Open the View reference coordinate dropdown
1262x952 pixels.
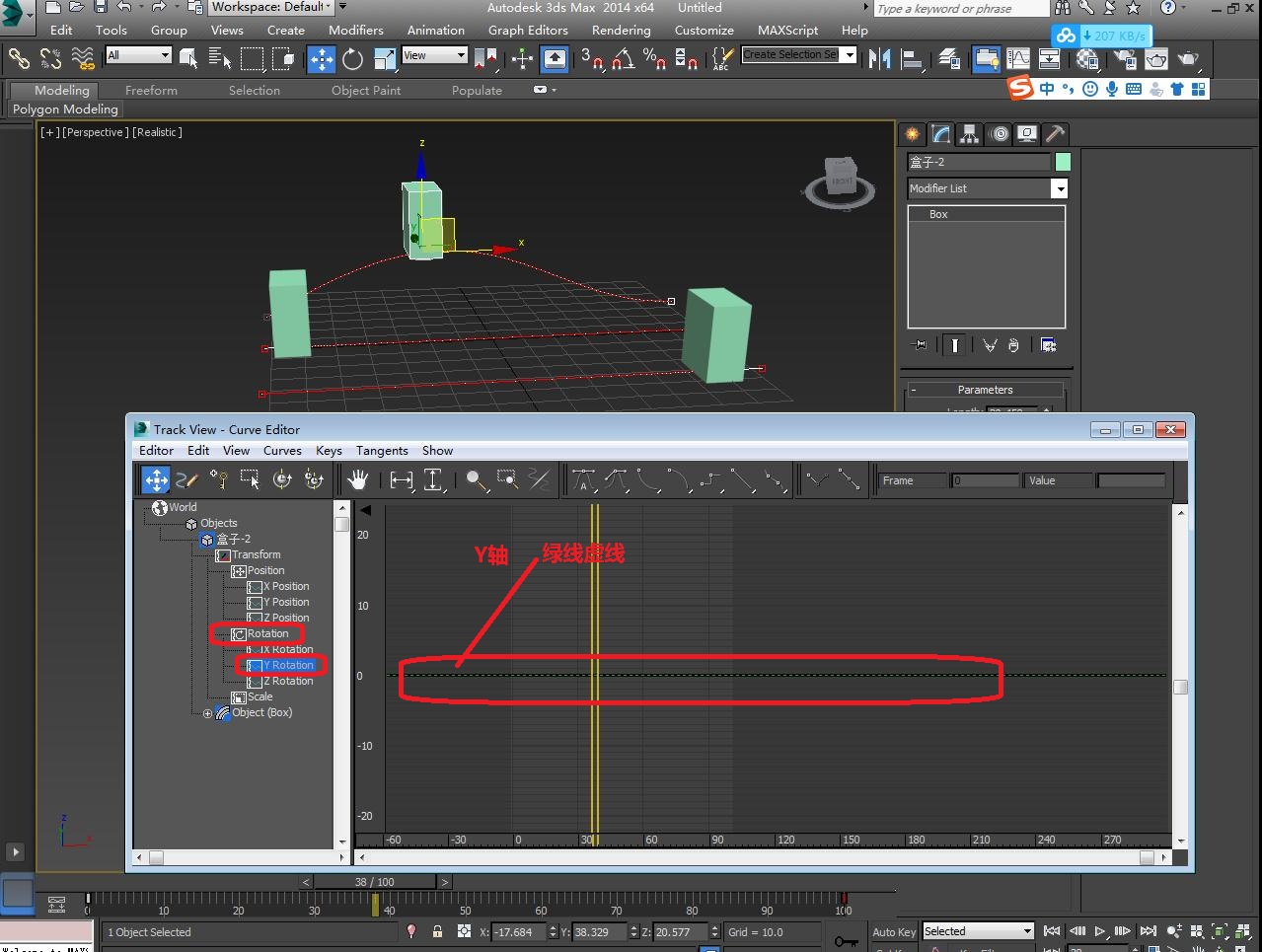click(x=434, y=56)
